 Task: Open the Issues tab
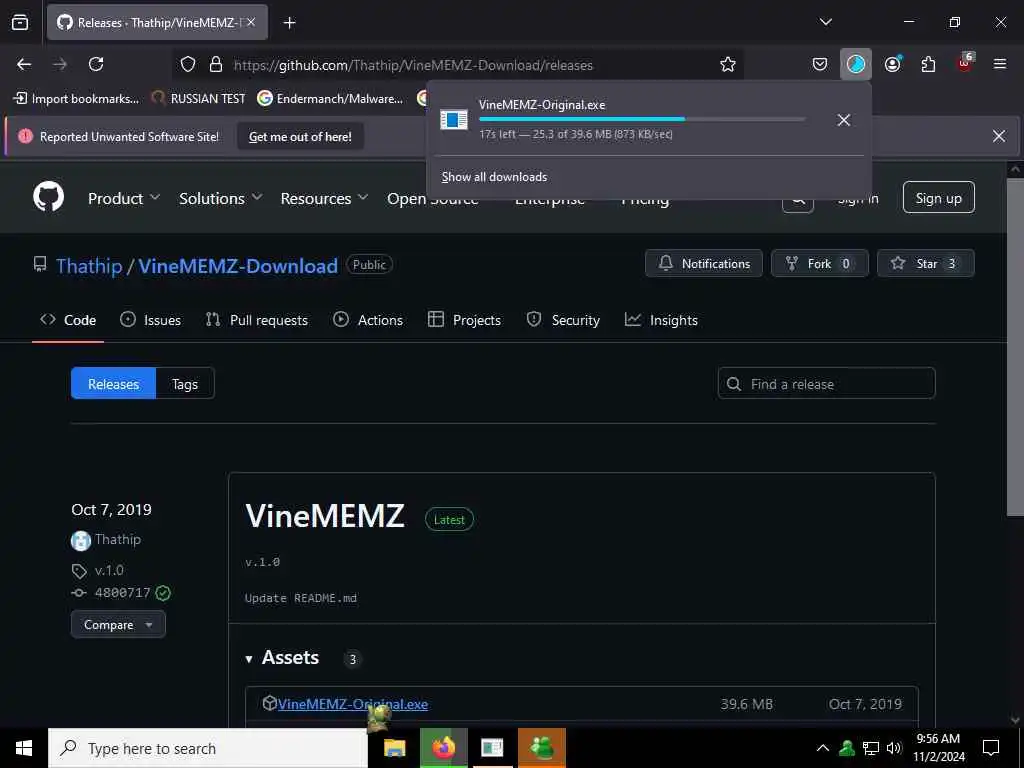150,320
